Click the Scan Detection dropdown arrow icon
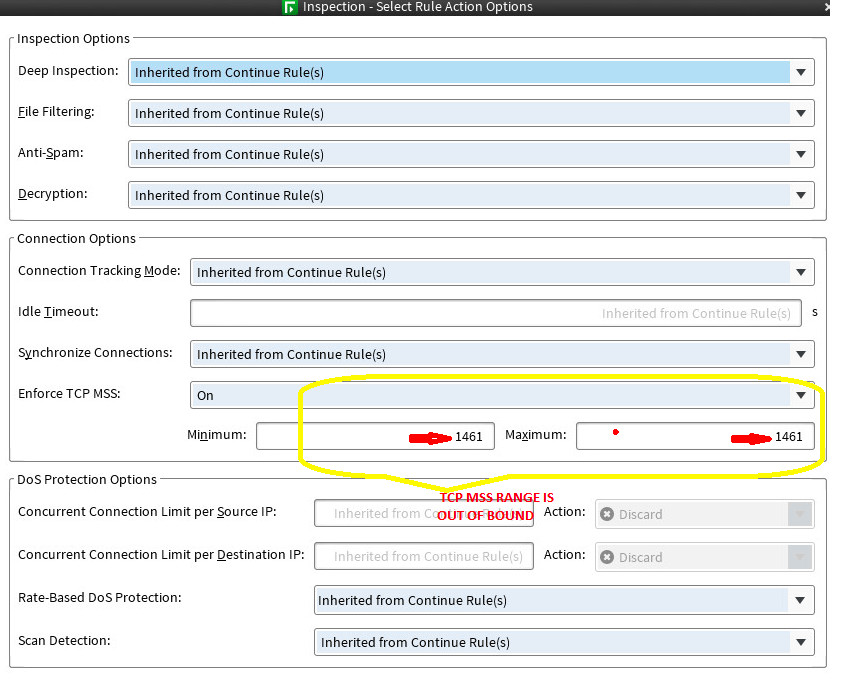 click(801, 642)
